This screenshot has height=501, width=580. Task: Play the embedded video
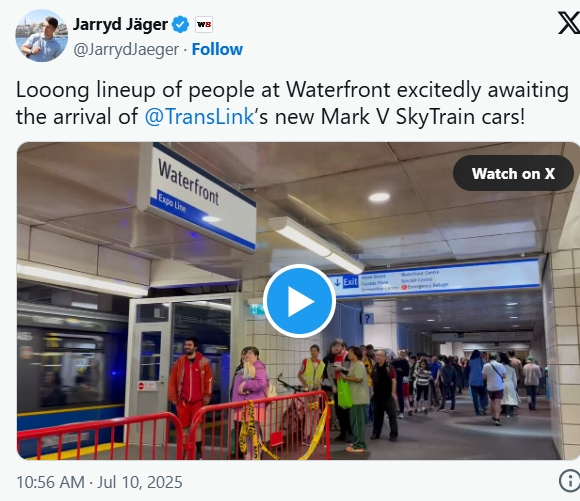(x=299, y=301)
